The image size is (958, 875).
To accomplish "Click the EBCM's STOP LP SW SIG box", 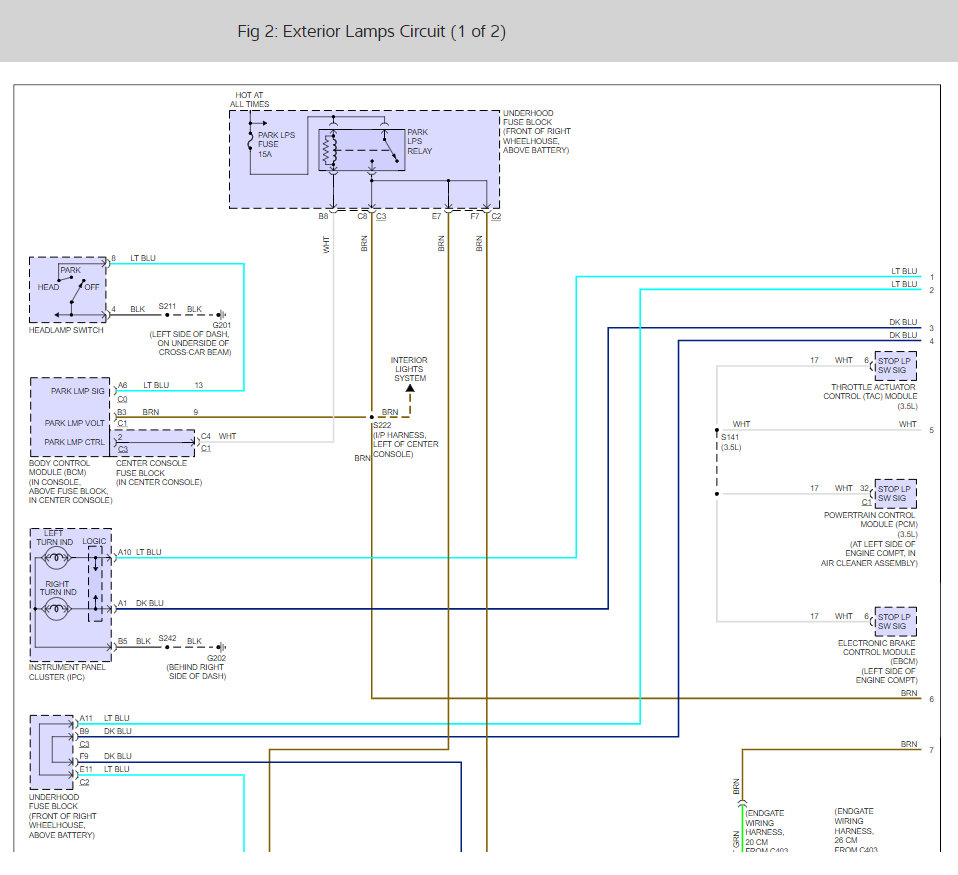I will click(x=894, y=621).
